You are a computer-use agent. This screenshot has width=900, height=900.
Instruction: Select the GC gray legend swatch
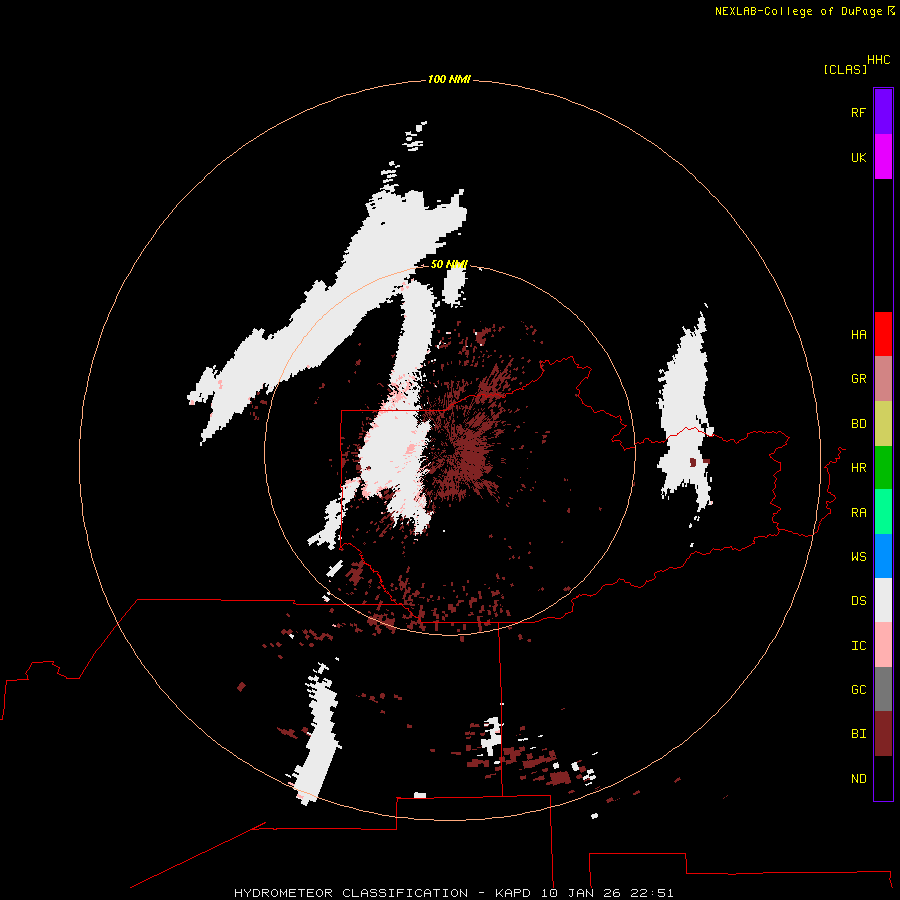coord(883,689)
